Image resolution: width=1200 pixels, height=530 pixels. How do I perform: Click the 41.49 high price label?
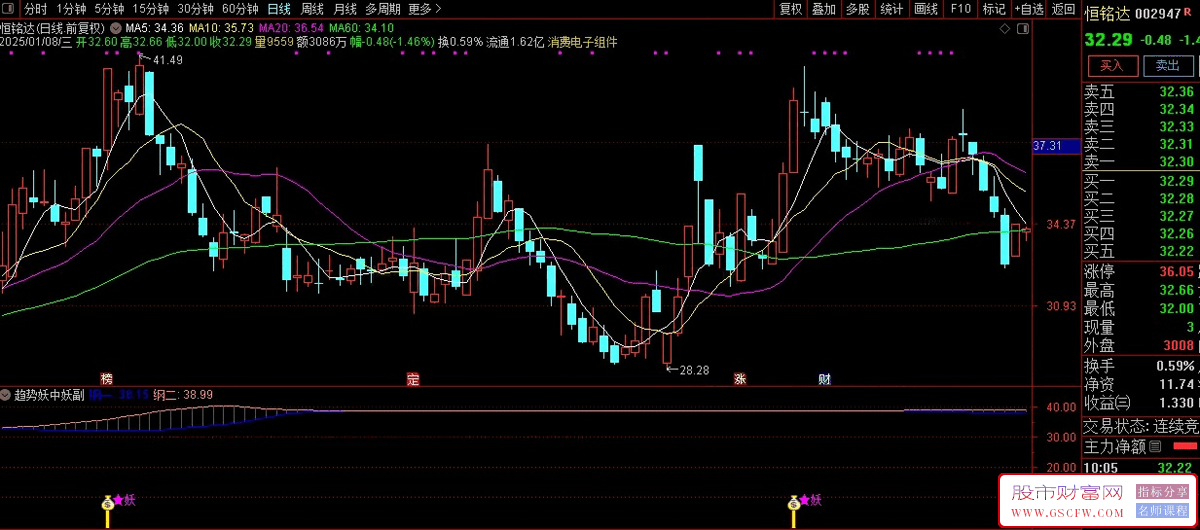click(168, 60)
